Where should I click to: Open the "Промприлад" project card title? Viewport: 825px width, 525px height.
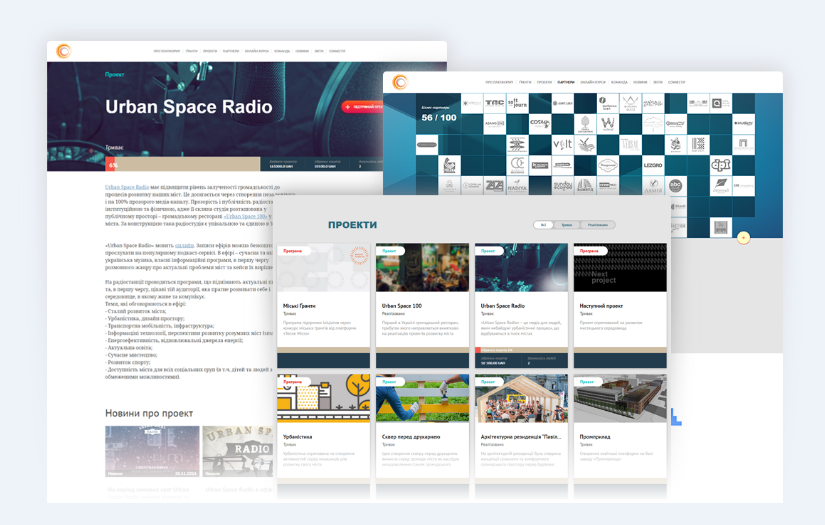(x=595, y=437)
